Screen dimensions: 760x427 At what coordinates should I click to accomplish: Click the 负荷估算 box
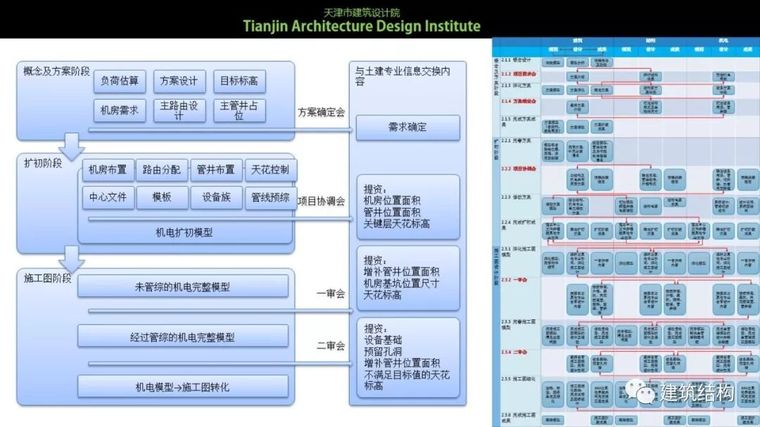coord(120,81)
